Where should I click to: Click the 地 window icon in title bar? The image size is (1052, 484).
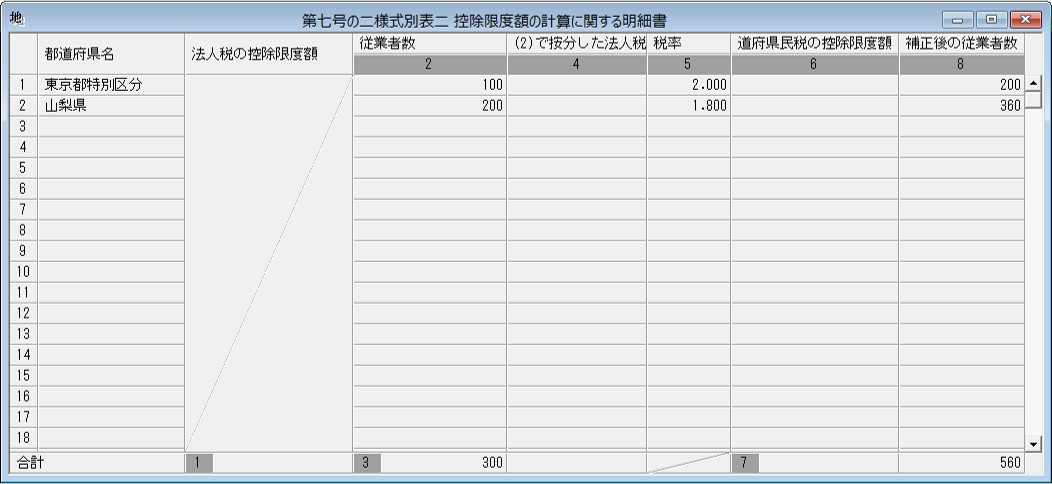pos(17,19)
